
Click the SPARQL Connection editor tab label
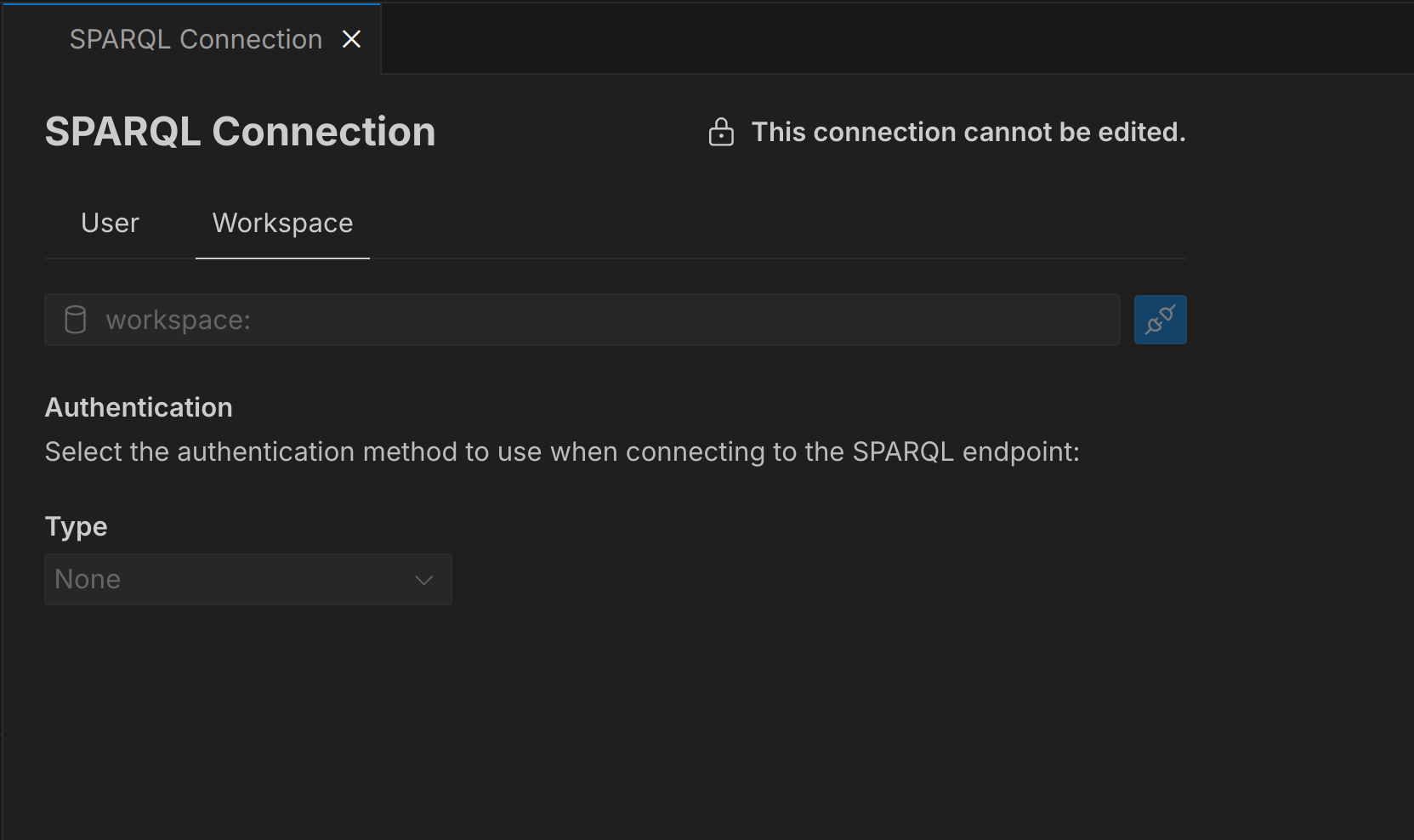[x=194, y=38]
